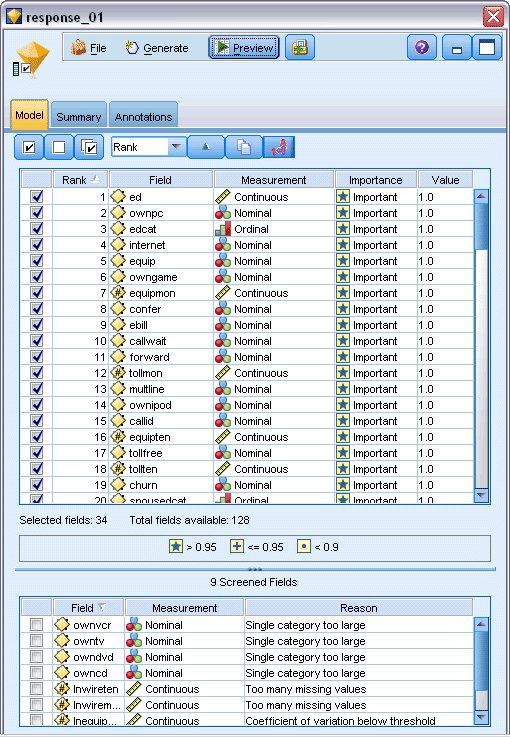The width and height of the screenshot is (510, 737).
Task: Click the splitter dots above Screened Fields
Action: (x=255, y=569)
